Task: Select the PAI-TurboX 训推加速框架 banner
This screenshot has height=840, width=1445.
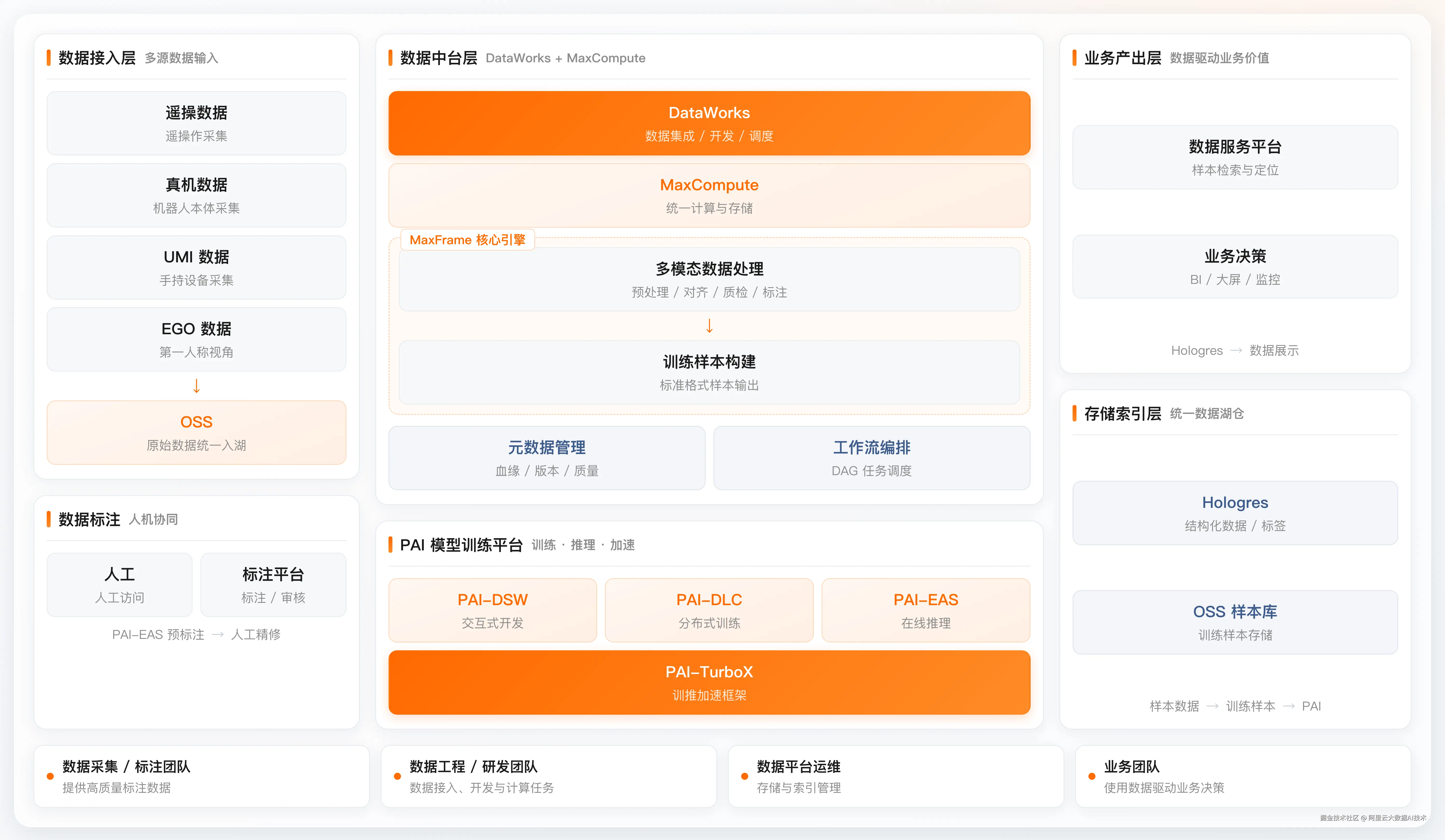Action: (x=709, y=682)
